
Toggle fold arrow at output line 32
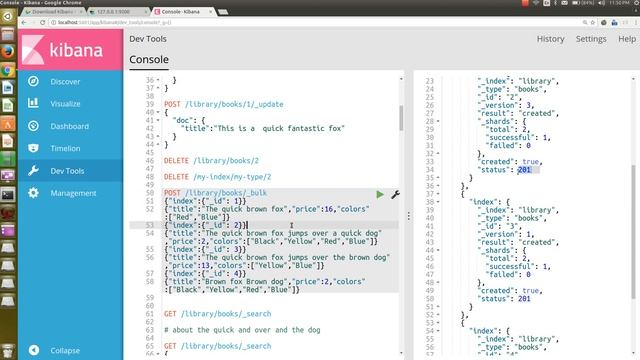point(438,153)
